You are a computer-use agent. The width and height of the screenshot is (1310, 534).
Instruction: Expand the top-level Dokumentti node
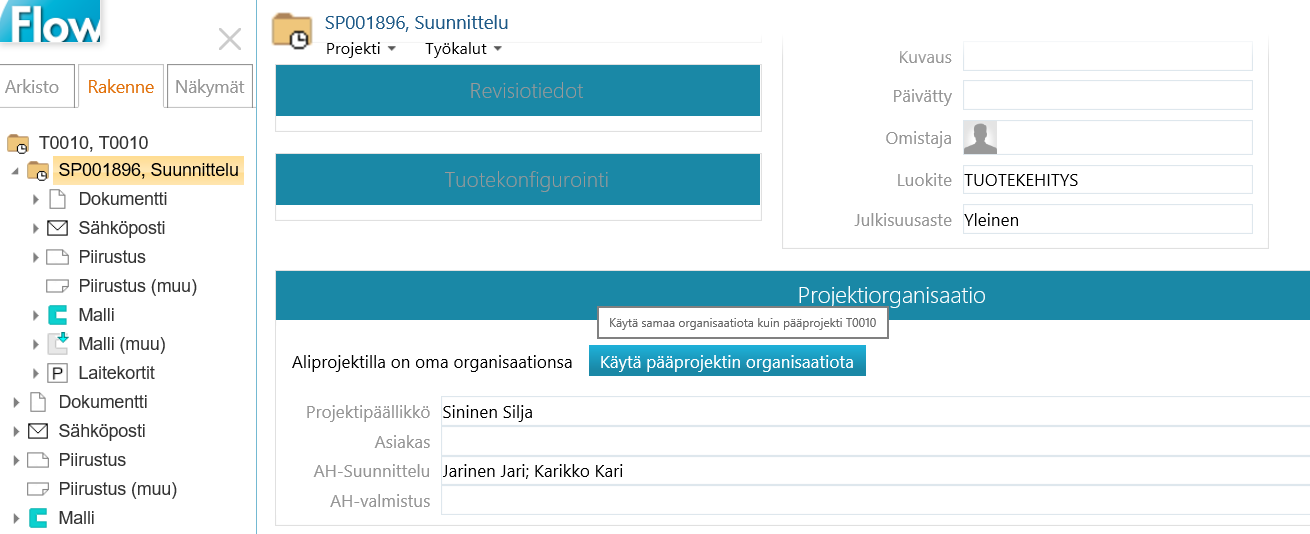pyautogui.click(x=16, y=402)
